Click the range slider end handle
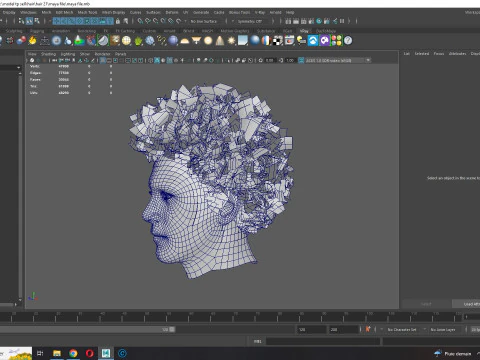 coord(172,329)
